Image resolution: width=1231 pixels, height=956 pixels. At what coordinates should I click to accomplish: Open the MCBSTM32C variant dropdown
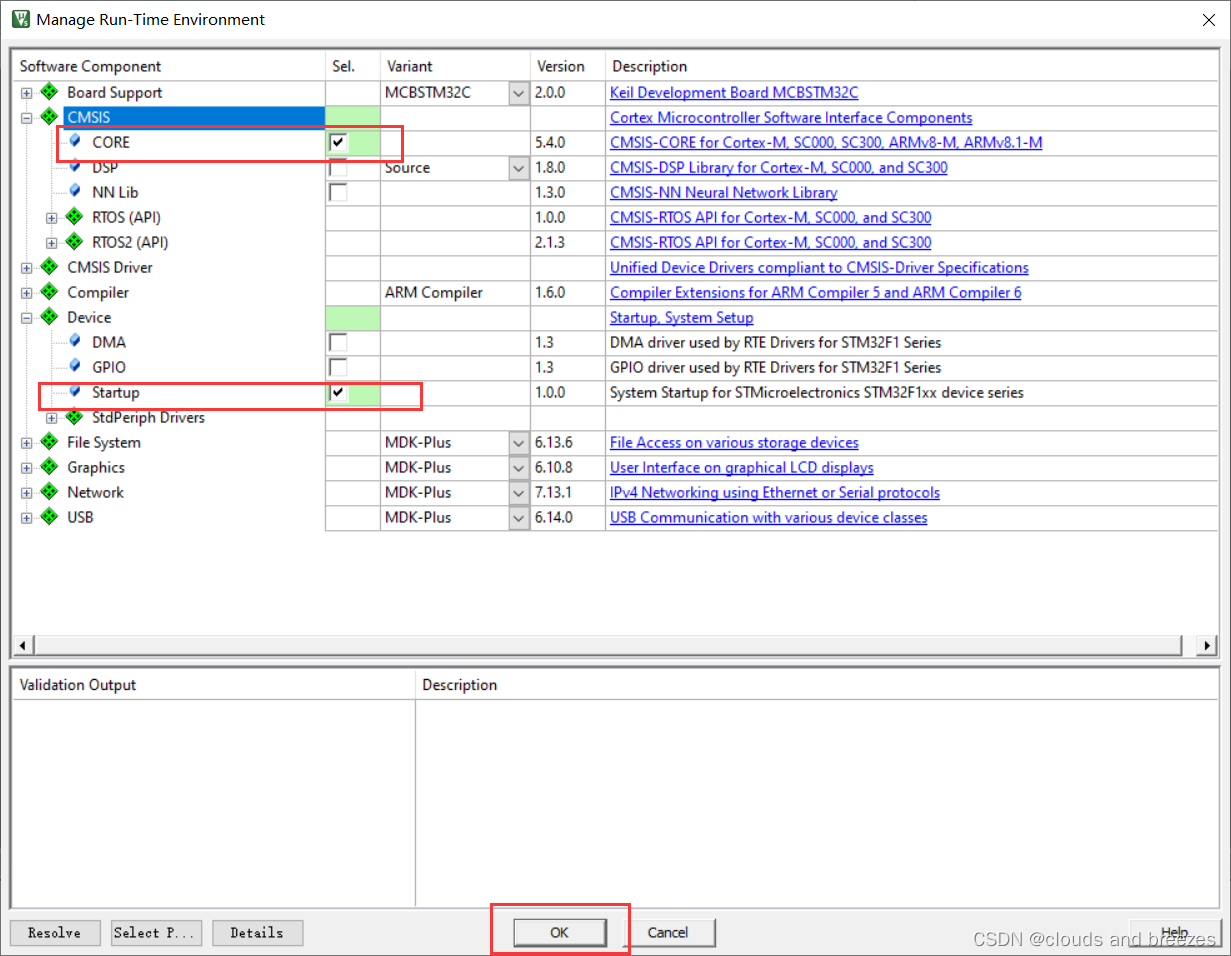tap(519, 92)
